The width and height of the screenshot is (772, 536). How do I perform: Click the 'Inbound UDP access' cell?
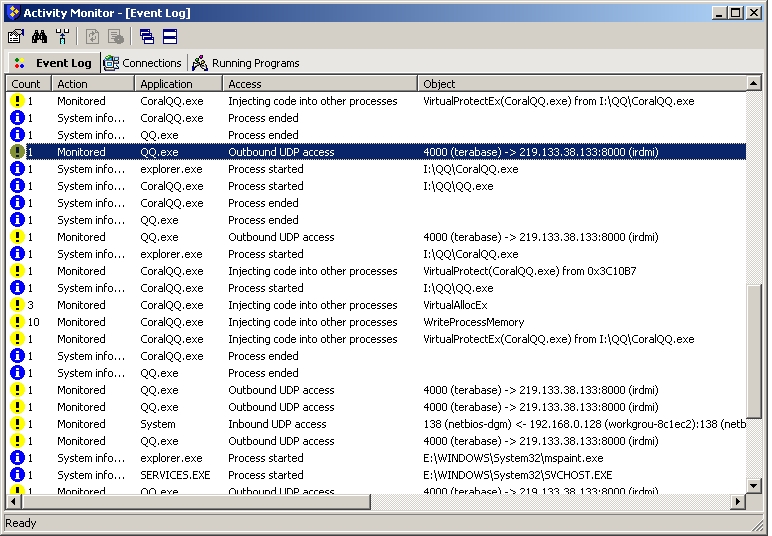point(277,424)
